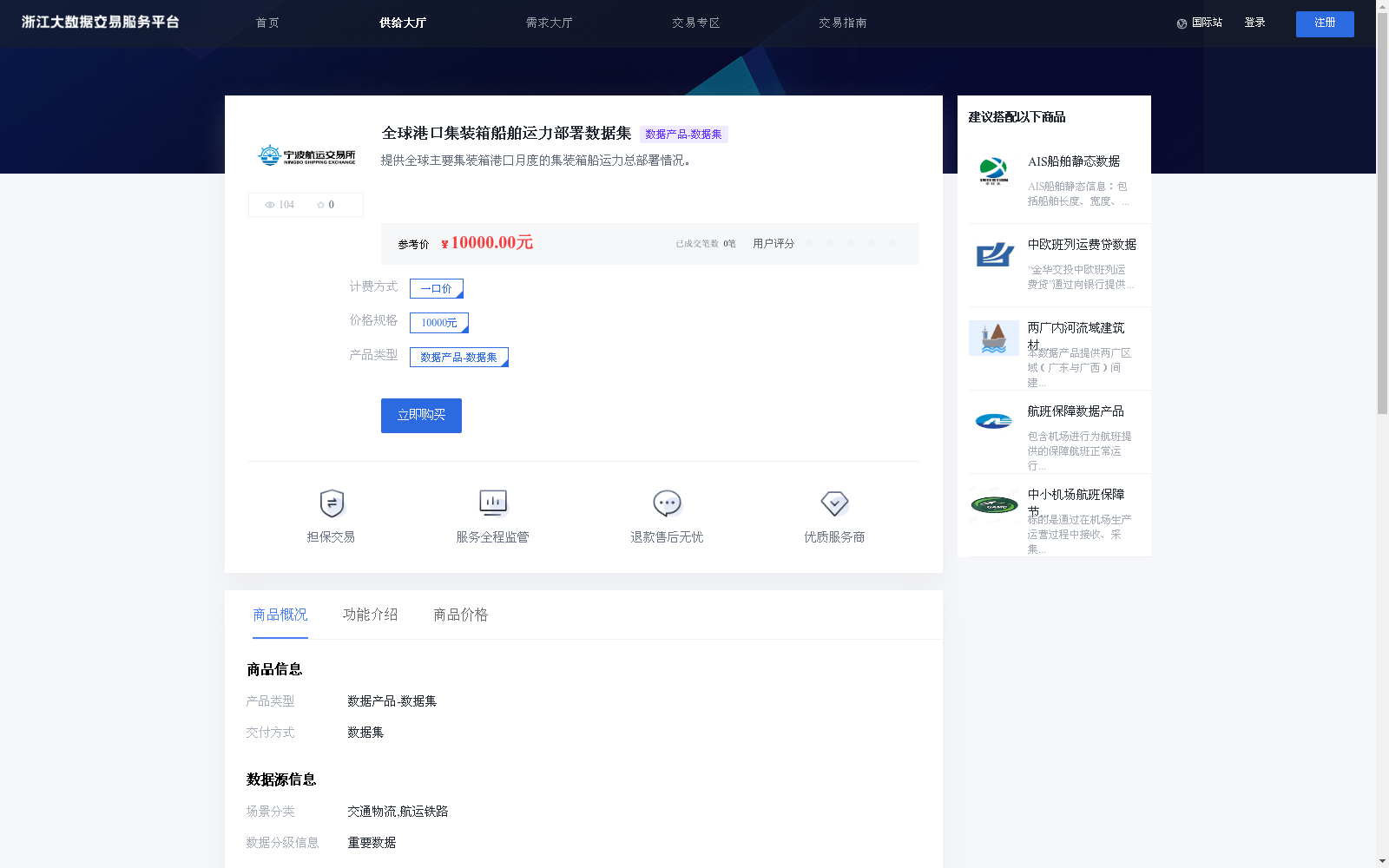Viewport: 1389px width, 868px height.
Task: Select the 一口价 billing option
Action: point(437,288)
